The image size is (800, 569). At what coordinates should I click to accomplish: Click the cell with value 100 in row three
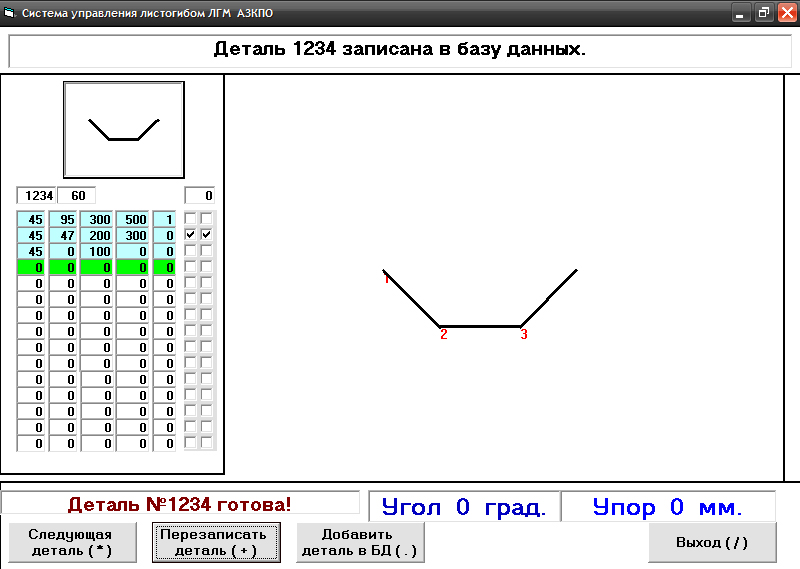[x=97, y=251]
